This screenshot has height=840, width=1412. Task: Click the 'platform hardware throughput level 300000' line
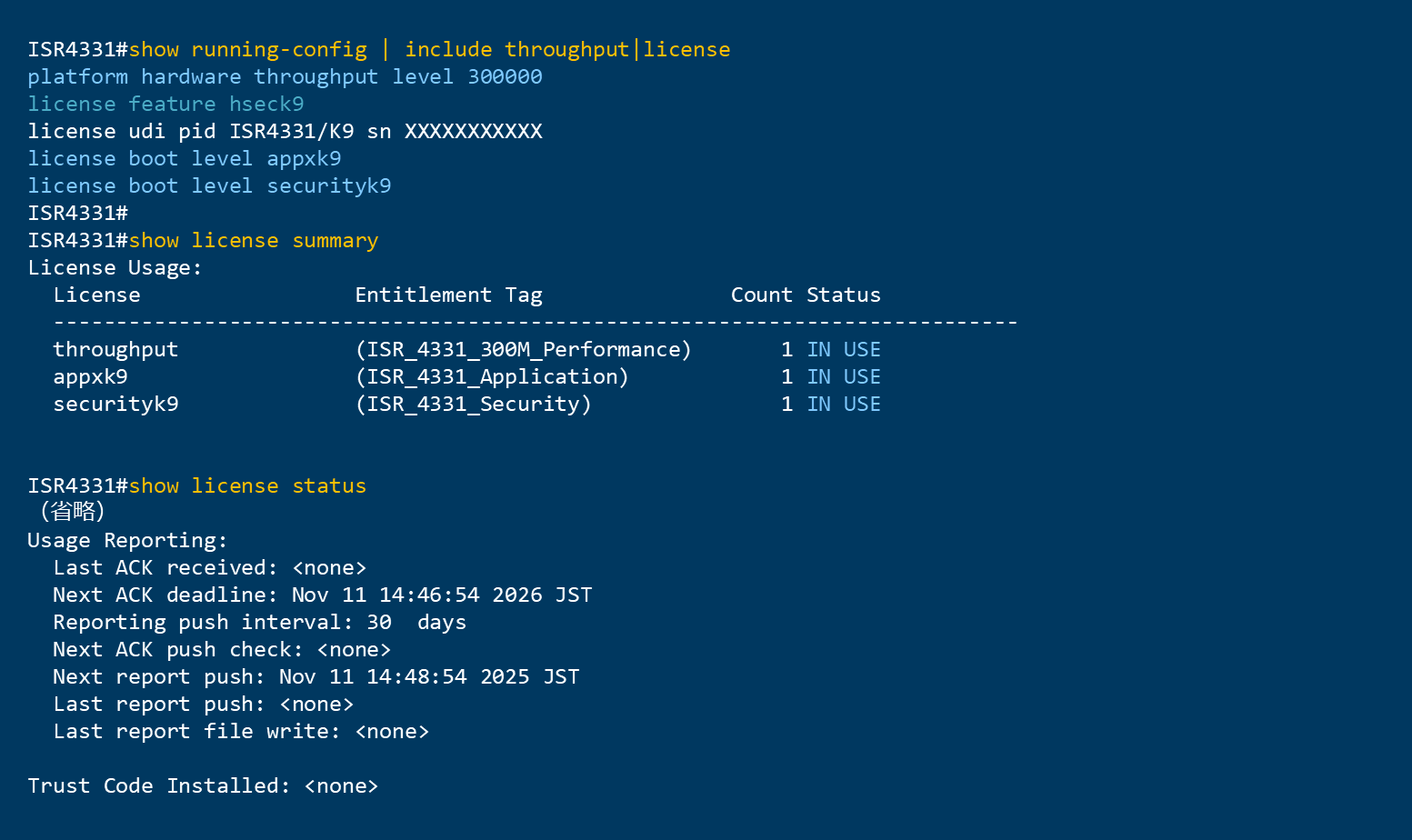(285, 77)
